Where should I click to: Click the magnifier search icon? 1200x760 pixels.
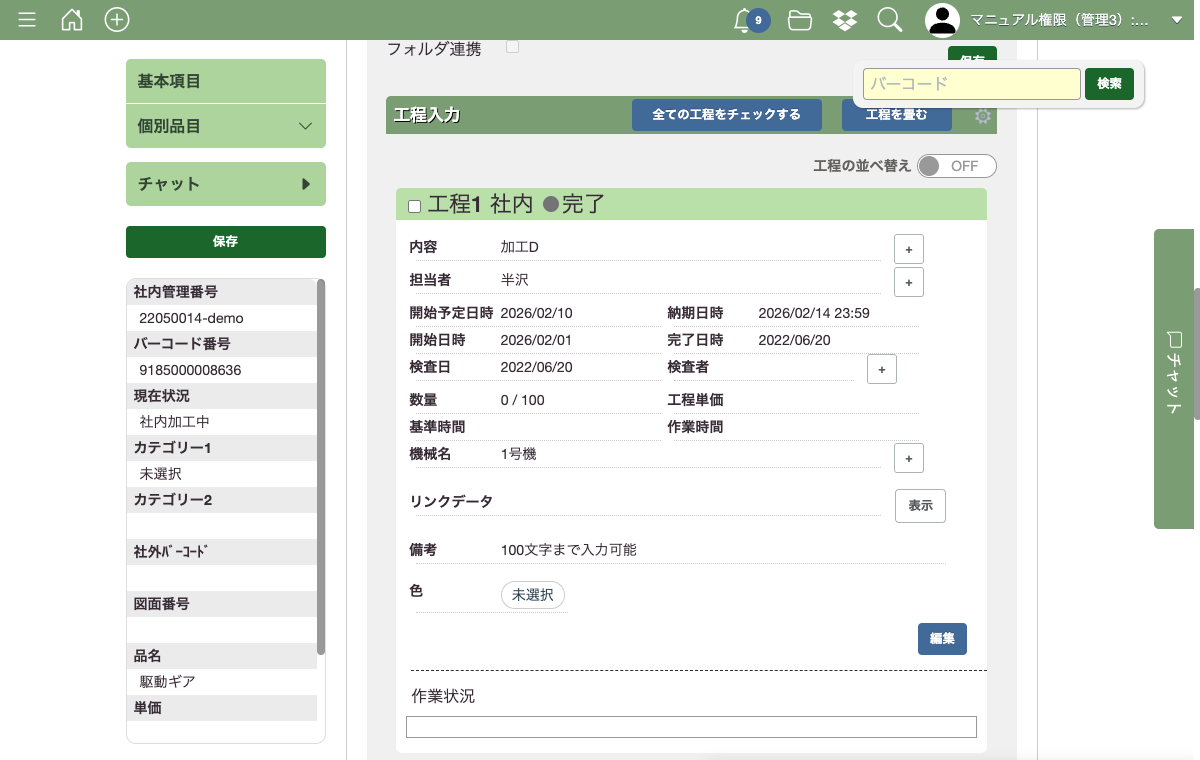(889, 20)
